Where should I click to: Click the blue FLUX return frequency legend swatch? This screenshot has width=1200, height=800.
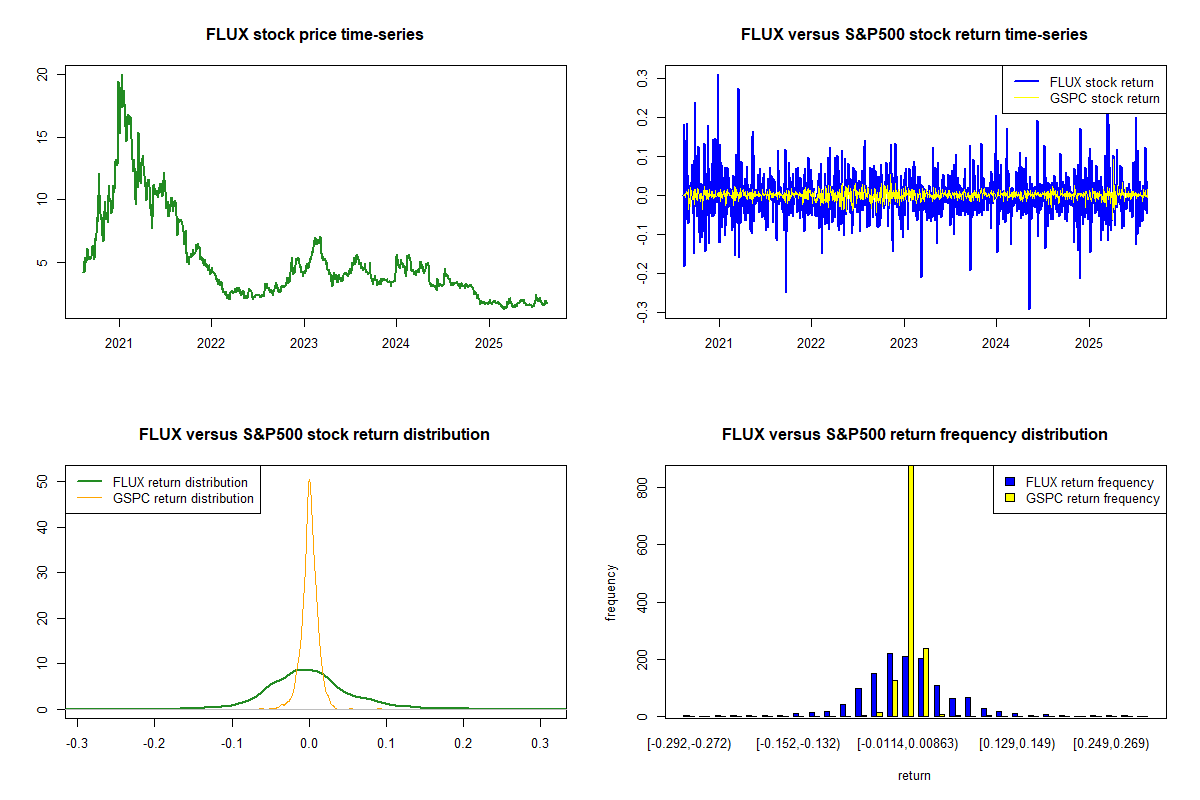1010,482
